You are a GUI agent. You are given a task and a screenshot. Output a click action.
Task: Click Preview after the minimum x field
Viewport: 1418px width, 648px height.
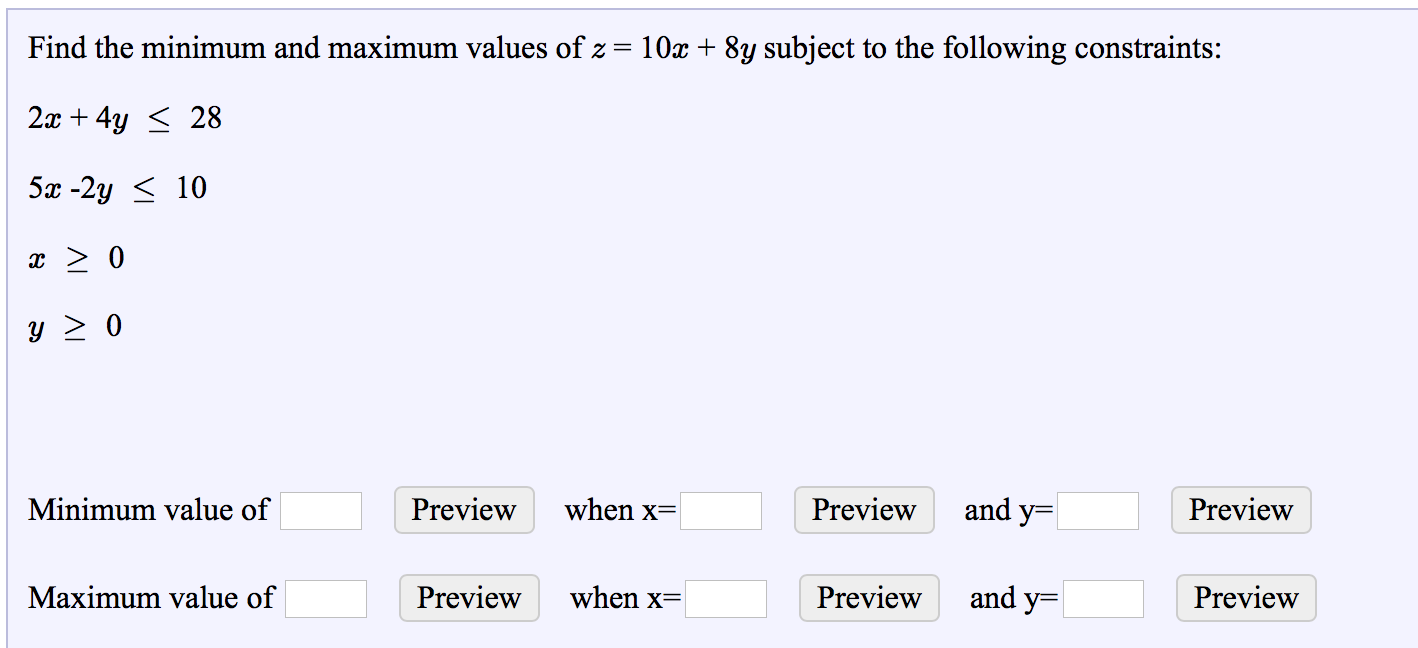click(864, 510)
